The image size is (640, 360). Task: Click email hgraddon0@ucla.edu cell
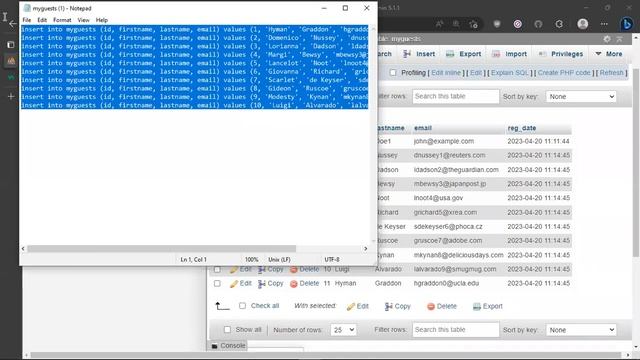[x=446, y=283]
